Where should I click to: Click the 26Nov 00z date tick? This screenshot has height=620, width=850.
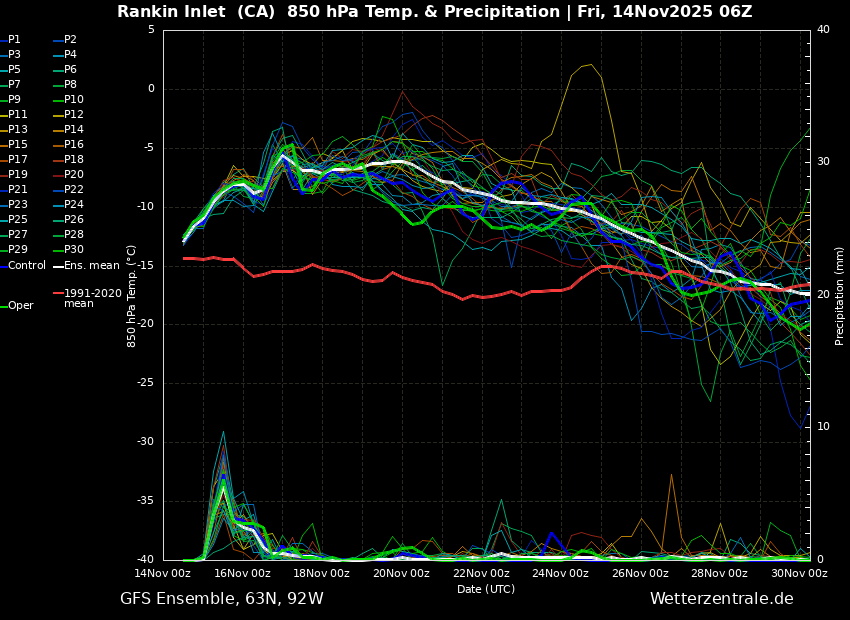point(640,574)
